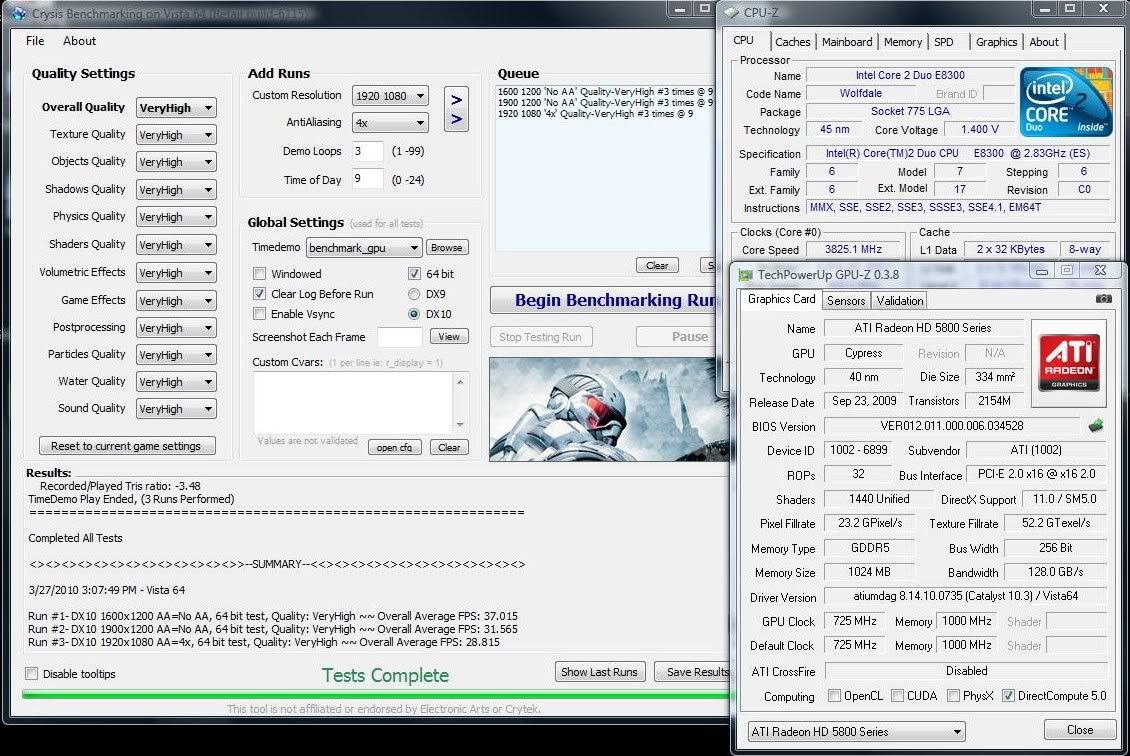Click the View button for screenshots
The image size is (1130, 756).
pos(449,337)
